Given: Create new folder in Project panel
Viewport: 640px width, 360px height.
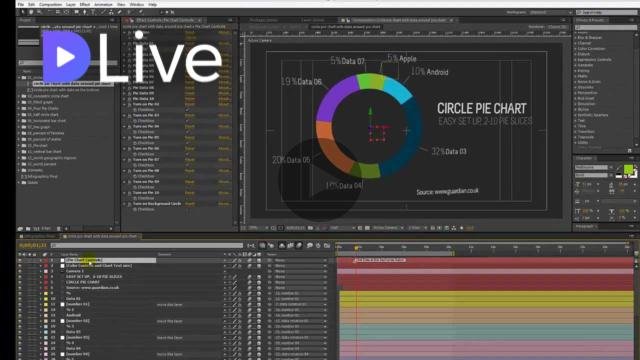Looking at the screenshot, I should point(28,229).
